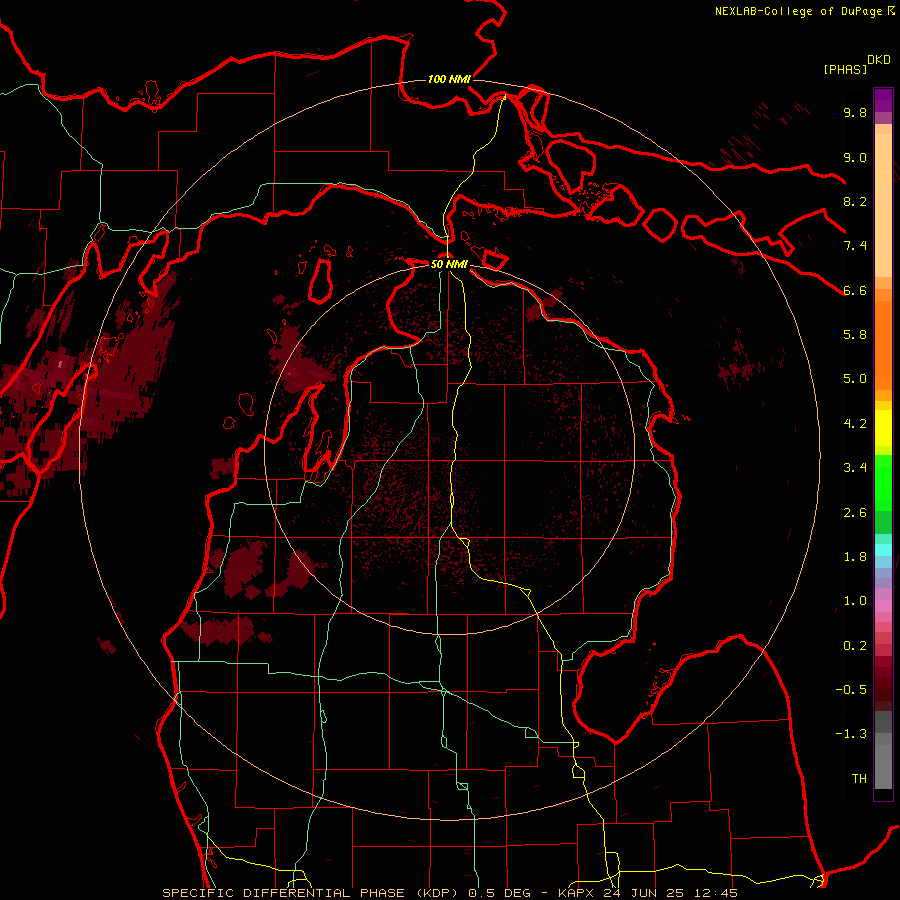The width and height of the screenshot is (900, 900).
Task: Pick the cyan color bar segment
Action: coord(883,550)
